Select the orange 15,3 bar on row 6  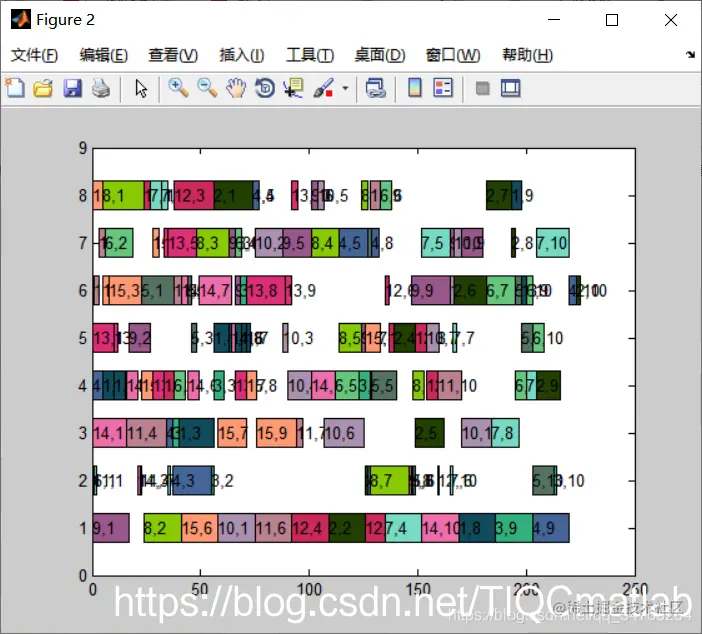click(x=125, y=291)
